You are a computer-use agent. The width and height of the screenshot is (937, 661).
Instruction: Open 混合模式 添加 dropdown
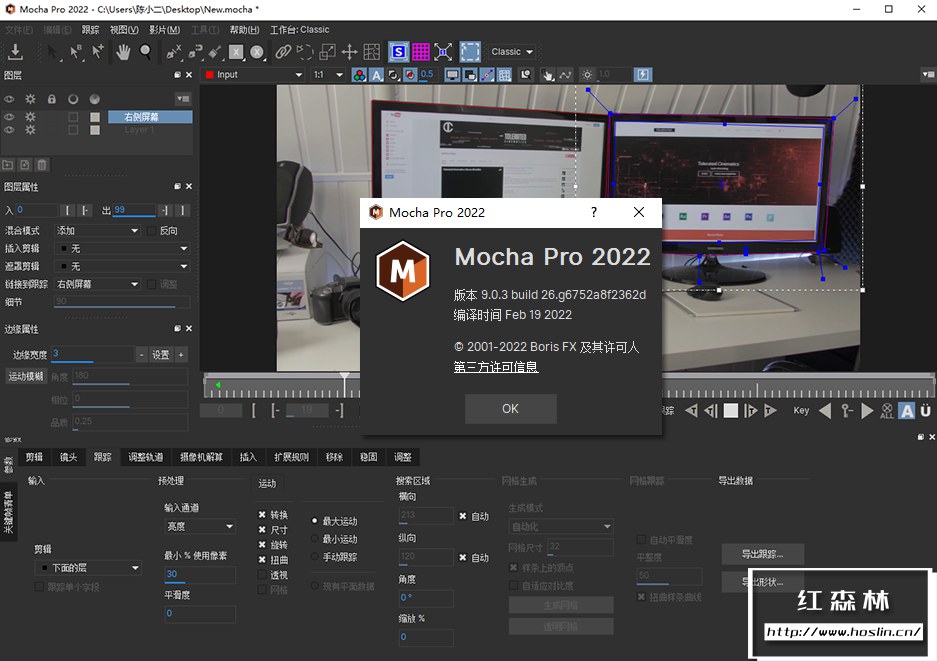point(97,231)
